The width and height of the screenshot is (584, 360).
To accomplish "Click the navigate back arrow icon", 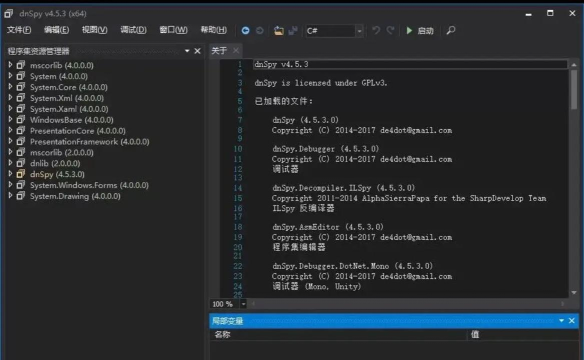I will tap(245, 31).
